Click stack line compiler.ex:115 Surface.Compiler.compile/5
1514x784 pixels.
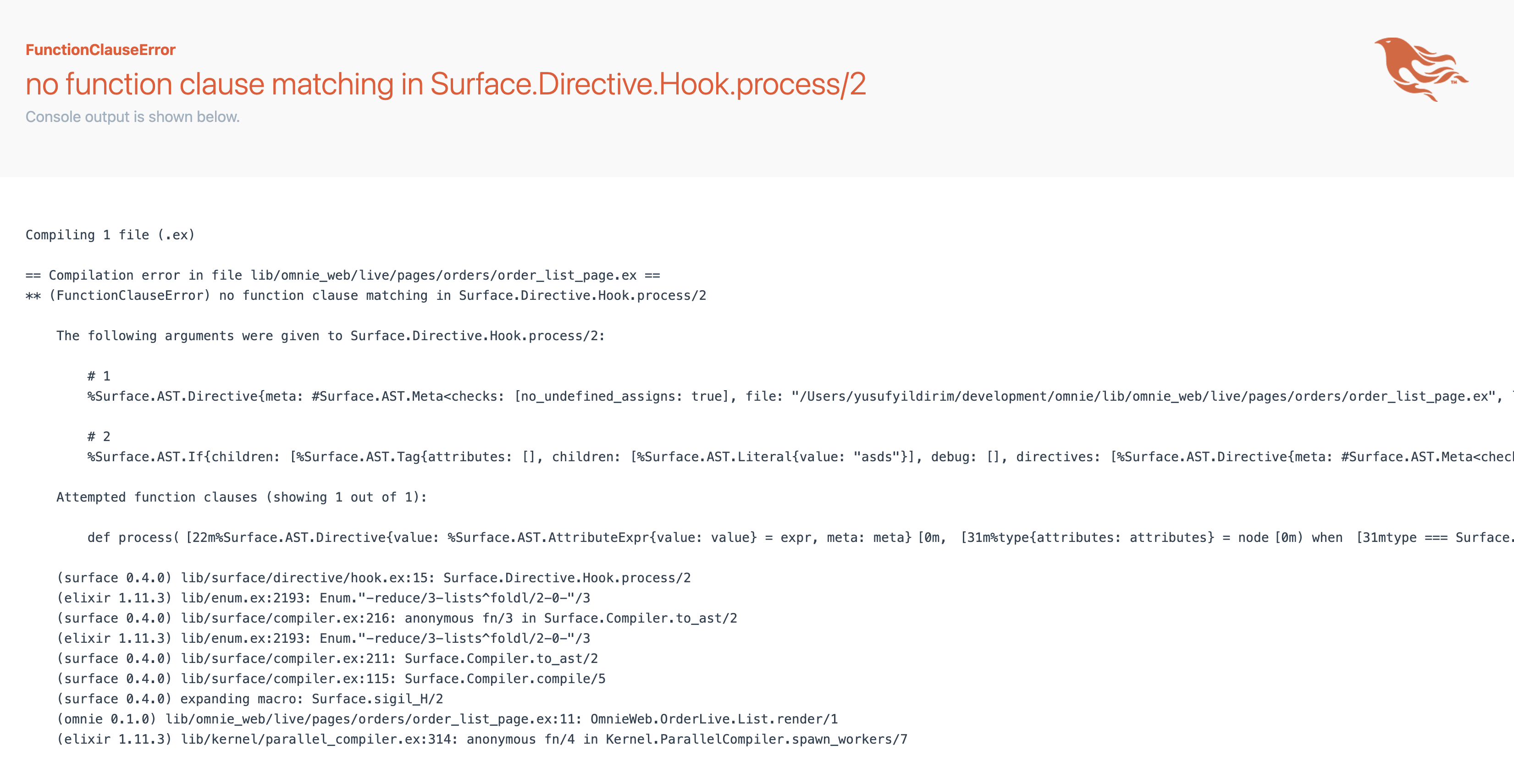pos(331,679)
